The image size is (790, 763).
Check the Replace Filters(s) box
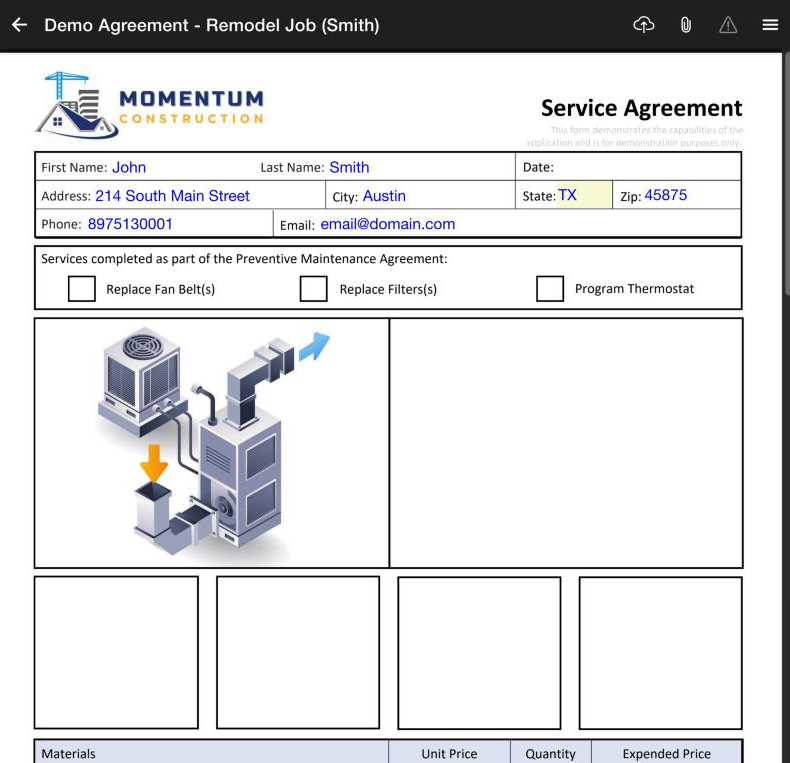pyautogui.click(x=313, y=289)
